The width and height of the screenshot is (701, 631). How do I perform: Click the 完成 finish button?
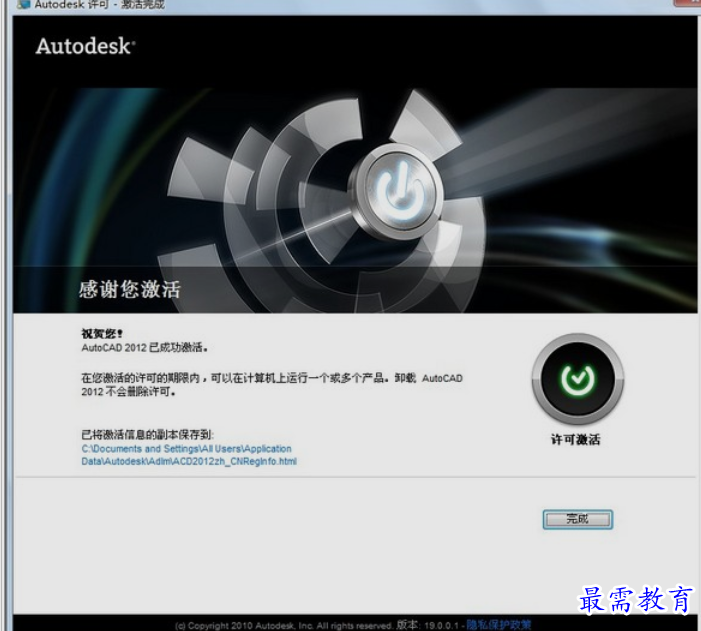[x=578, y=519]
